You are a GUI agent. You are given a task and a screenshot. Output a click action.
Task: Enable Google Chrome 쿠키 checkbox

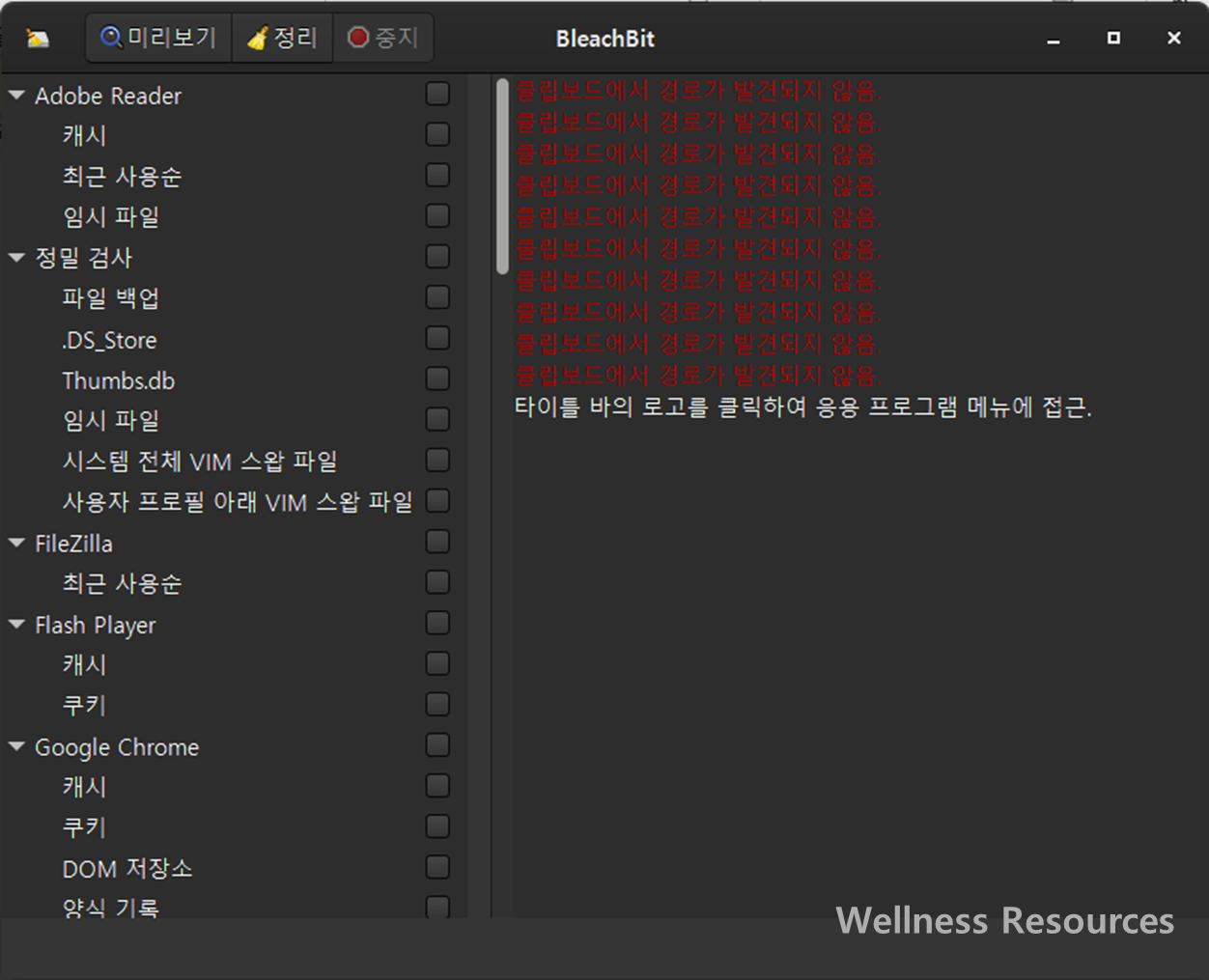[437, 826]
